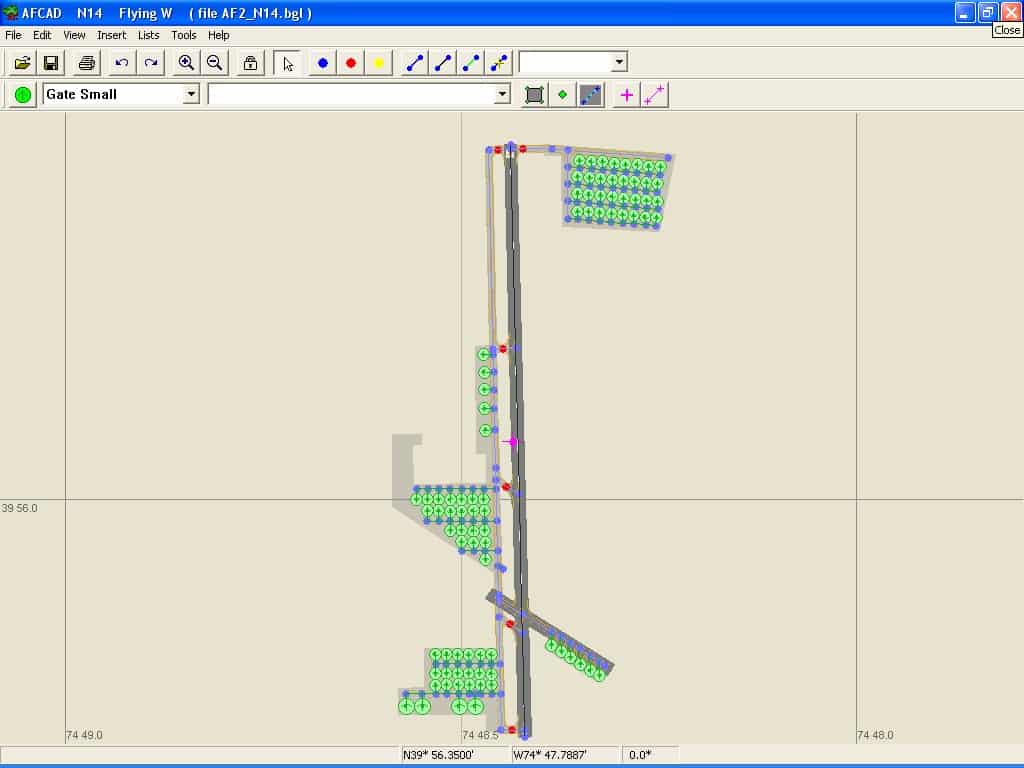Open the Gate Small parking type dropdown

pyautogui.click(x=191, y=94)
